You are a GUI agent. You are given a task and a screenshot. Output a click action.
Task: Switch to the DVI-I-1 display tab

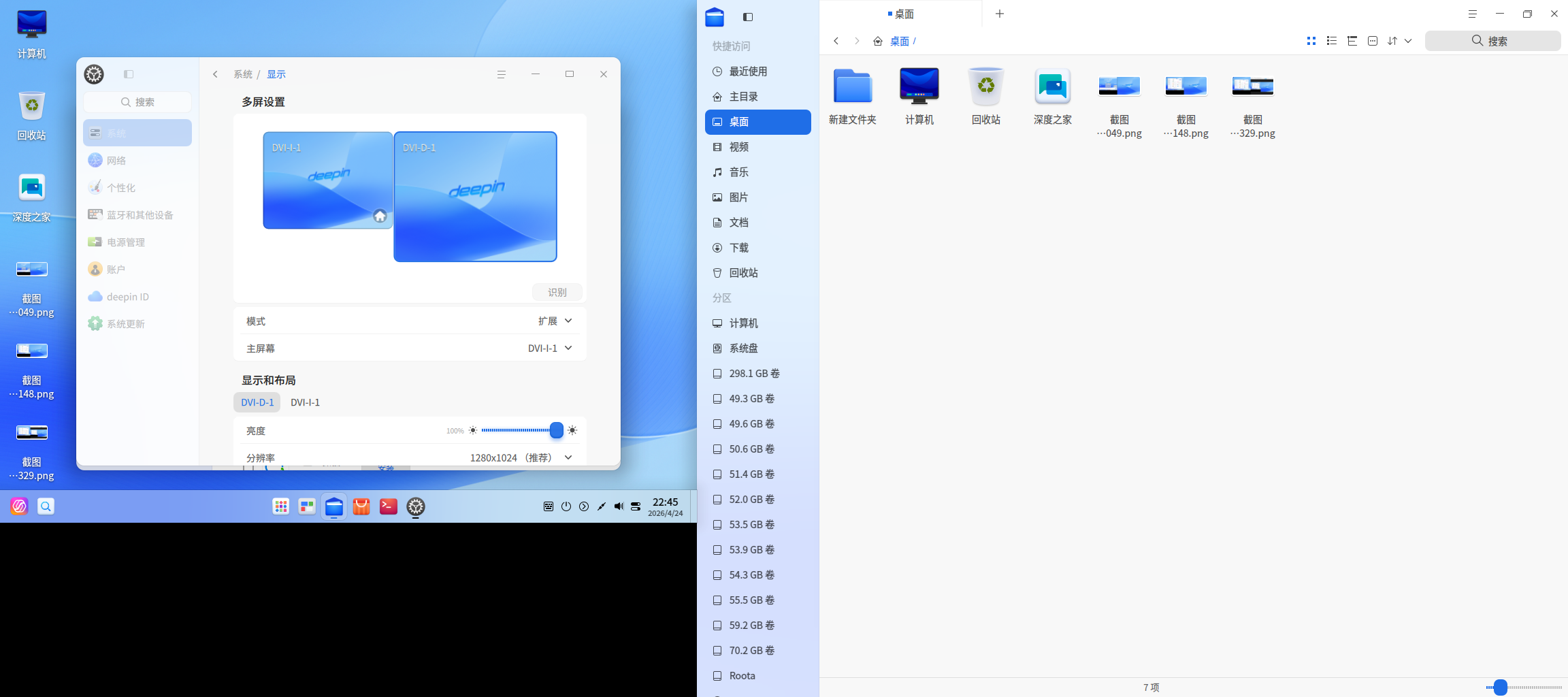pyautogui.click(x=305, y=402)
